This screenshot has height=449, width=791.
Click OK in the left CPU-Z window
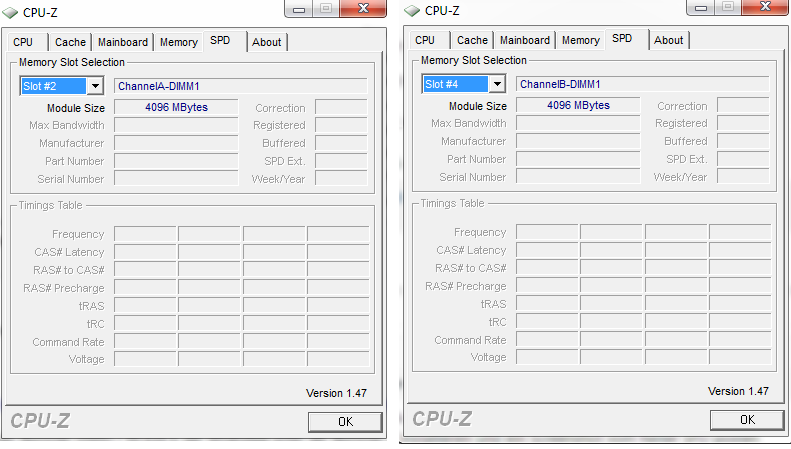point(345,422)
